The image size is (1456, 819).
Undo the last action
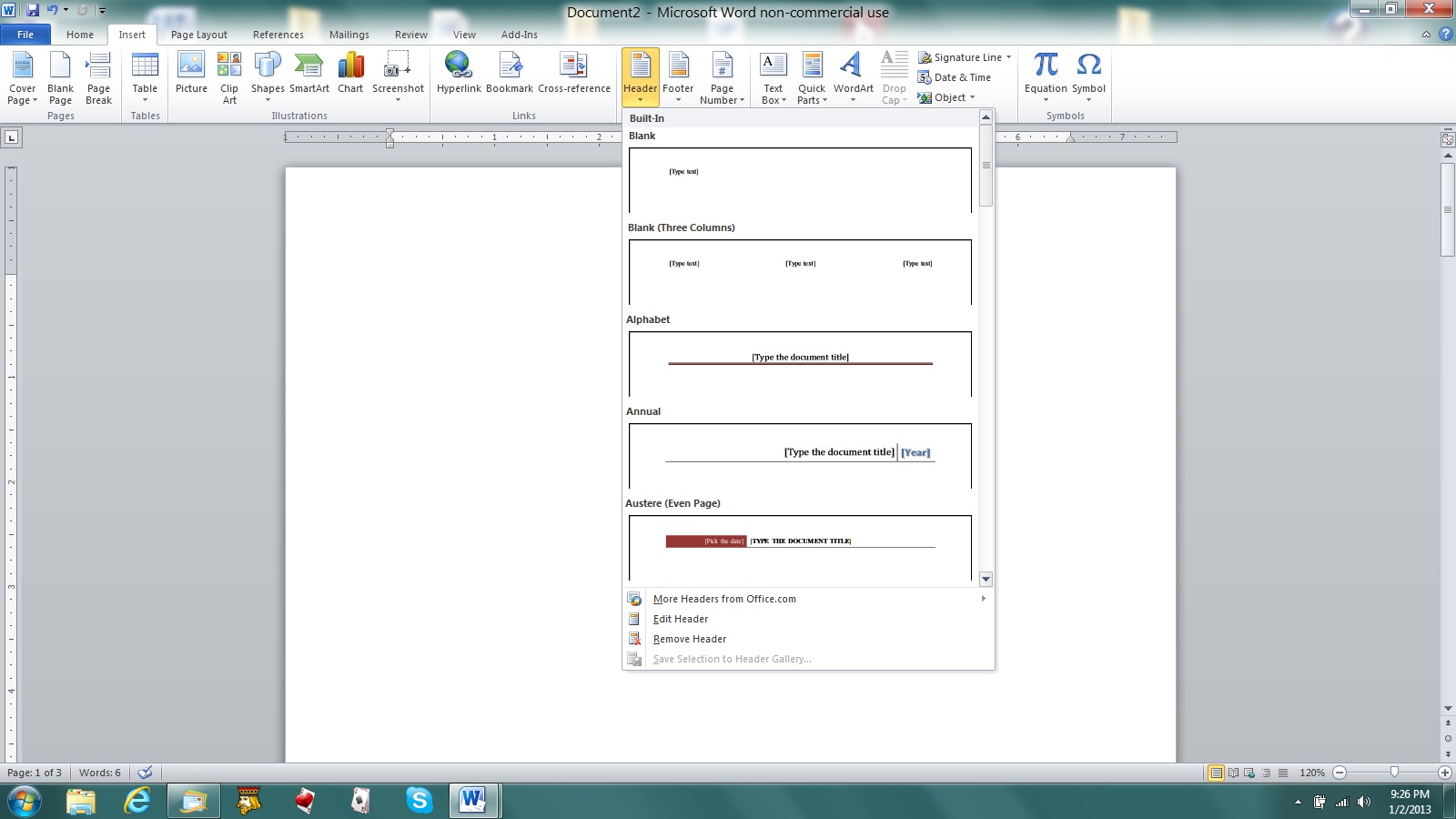click(x=52, y=10)
